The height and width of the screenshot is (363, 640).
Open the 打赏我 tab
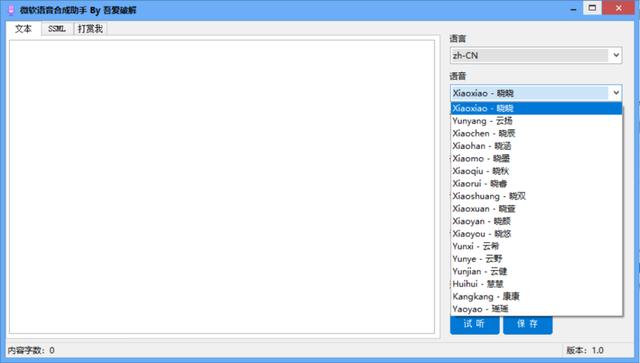(x=90, y=29)
